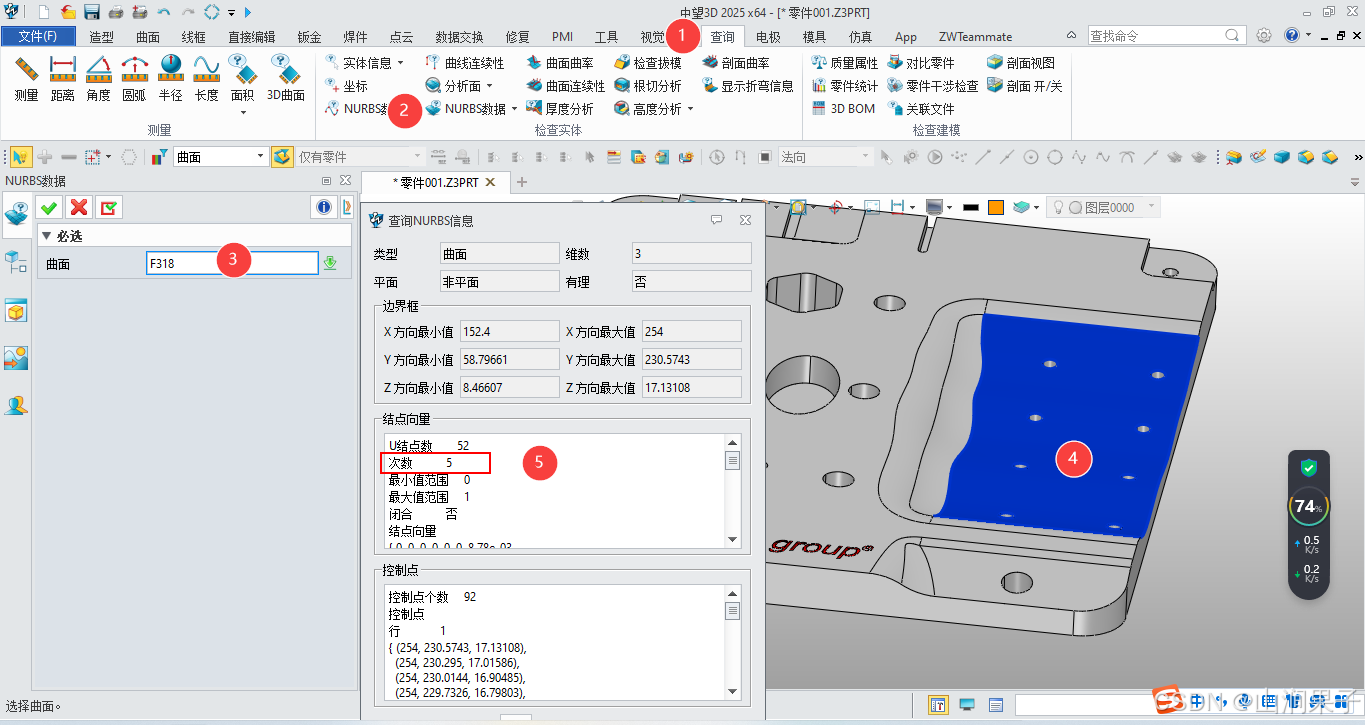Open 曲面曲率 surface curvature analysis
This screenshot has width=1365, height=725.
pyautogui.click(x=560, y=63)
